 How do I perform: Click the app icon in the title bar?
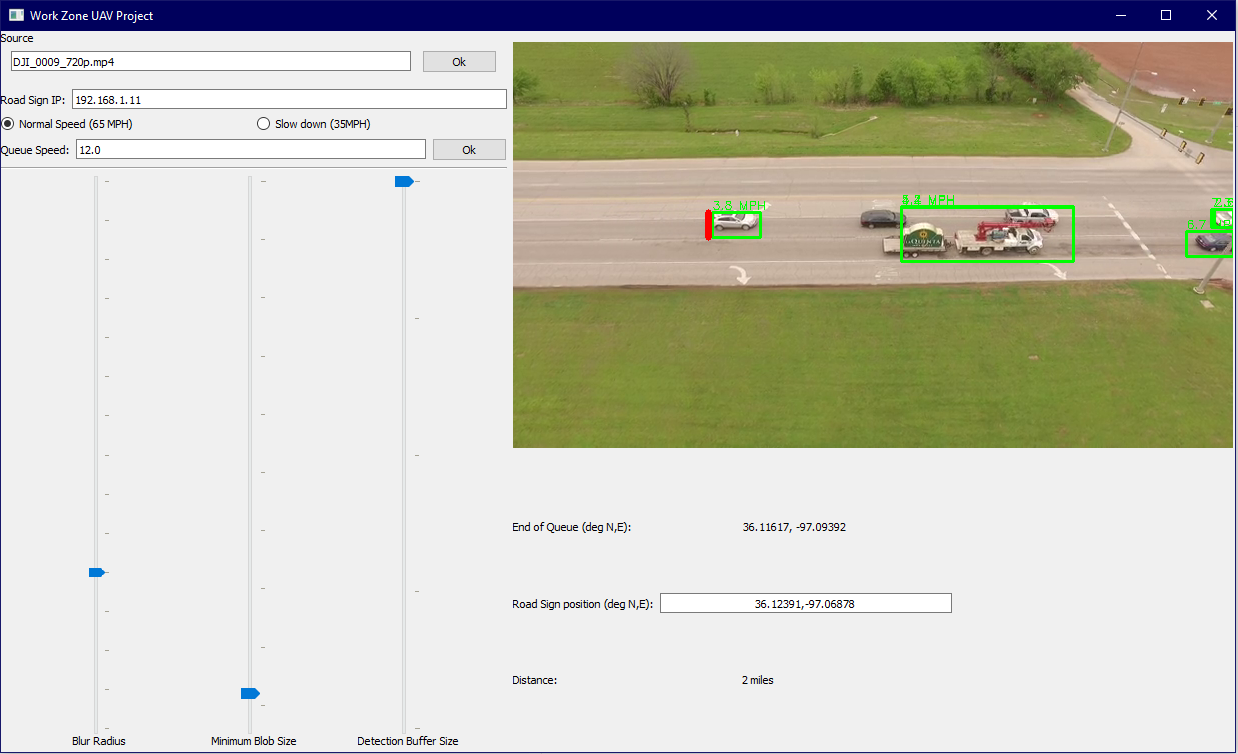point(16,15)
